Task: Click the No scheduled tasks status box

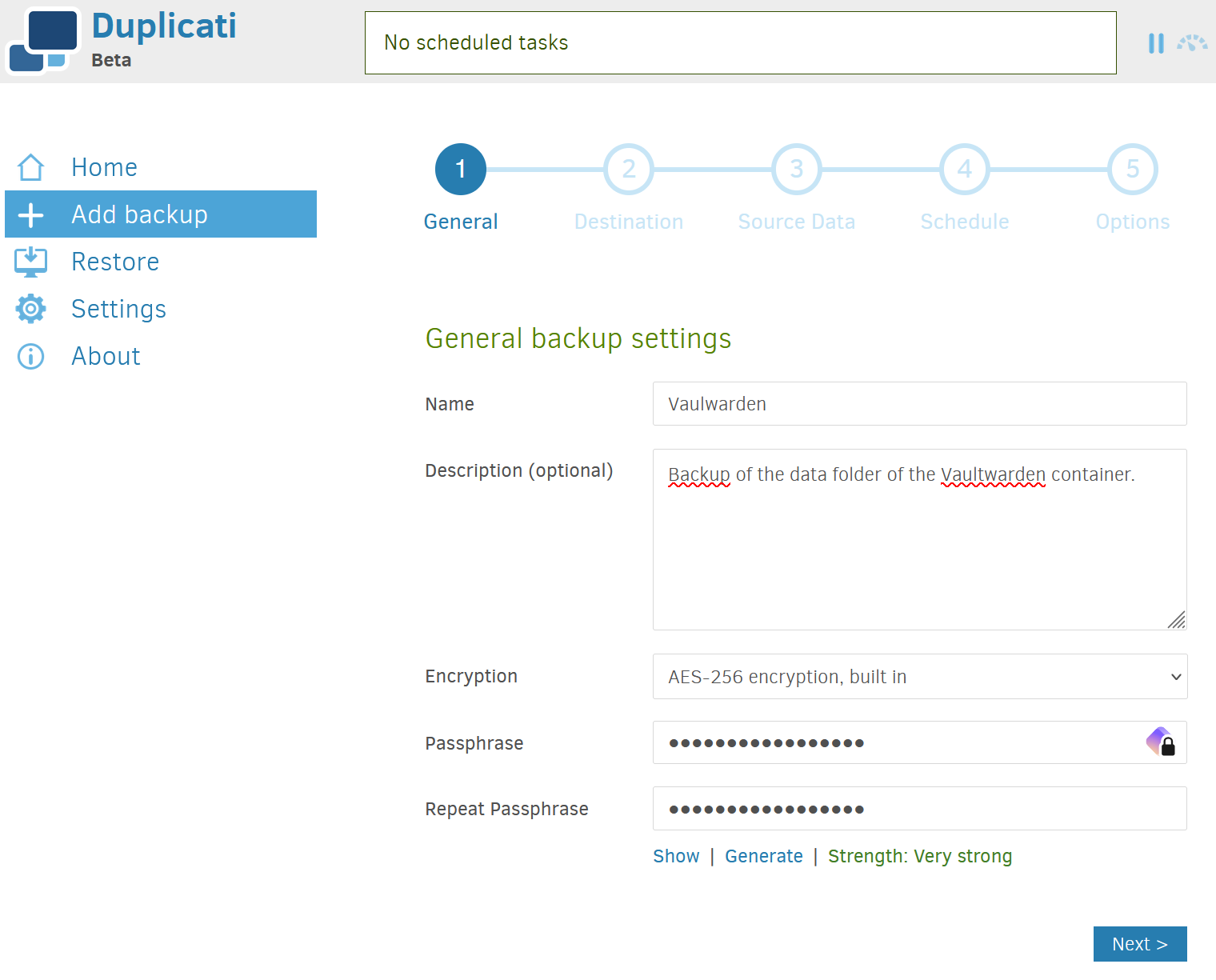Action: click(741, 43)
